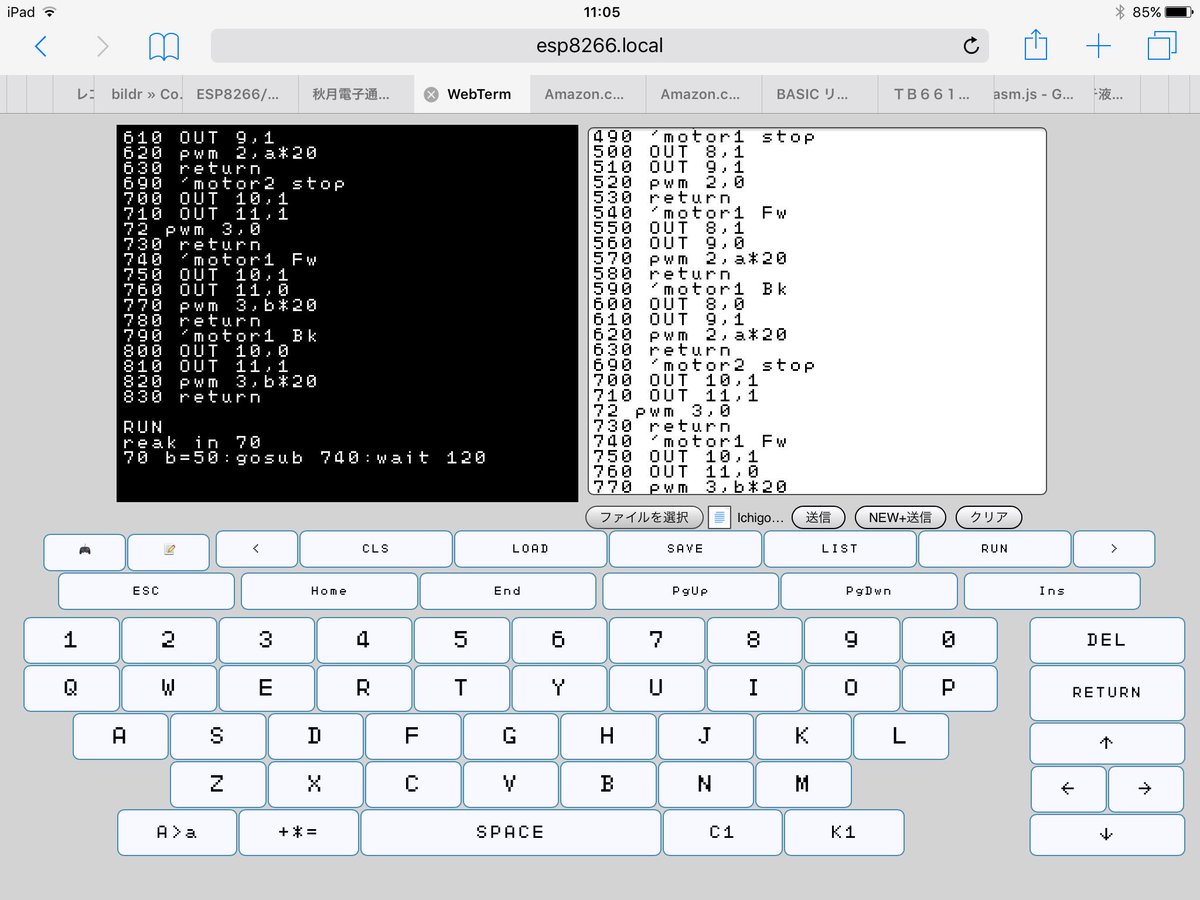The image size is (1200, 900).
Task: Click the PgDwn key
Action: point(869,591)
